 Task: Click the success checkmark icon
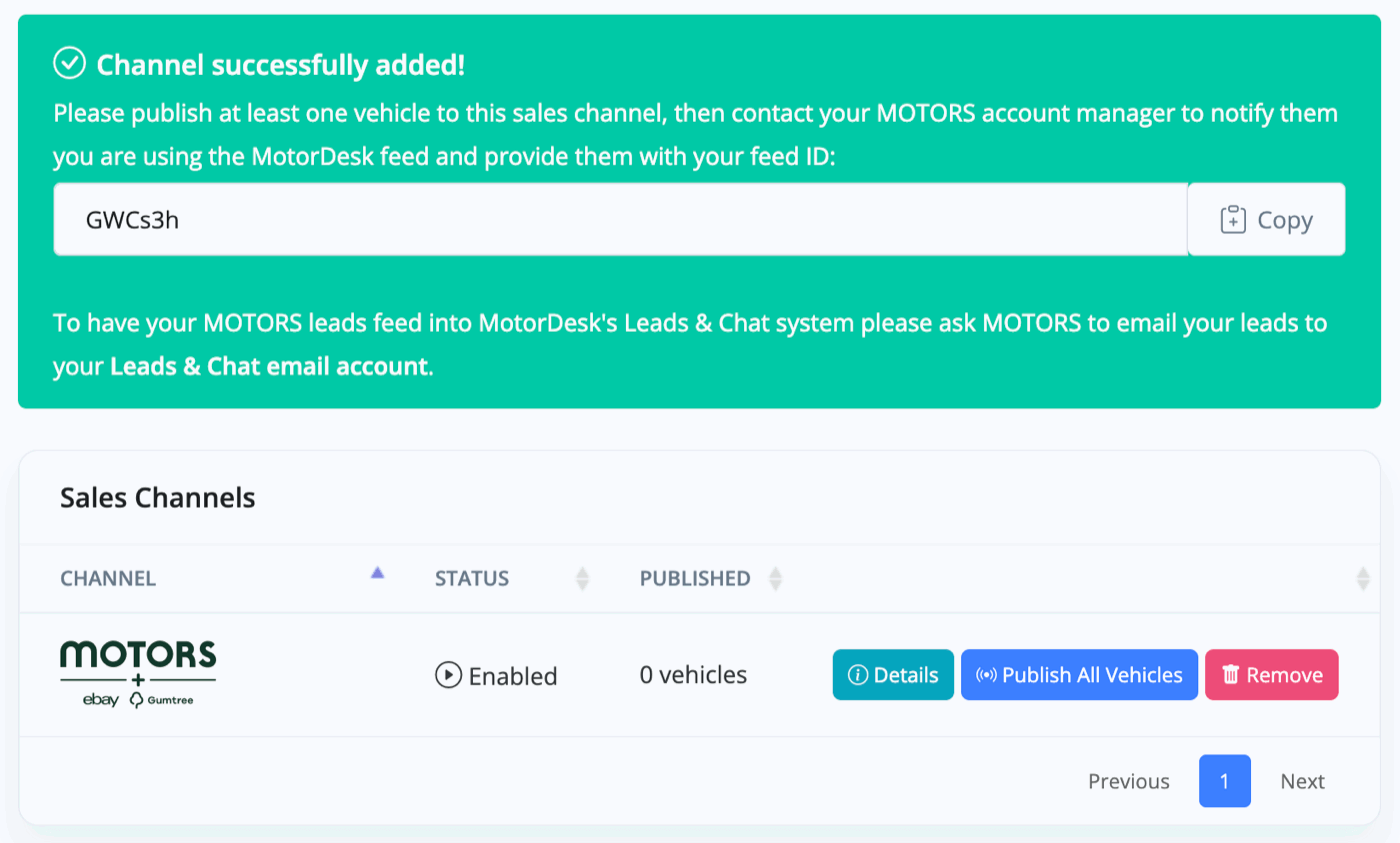69,65
